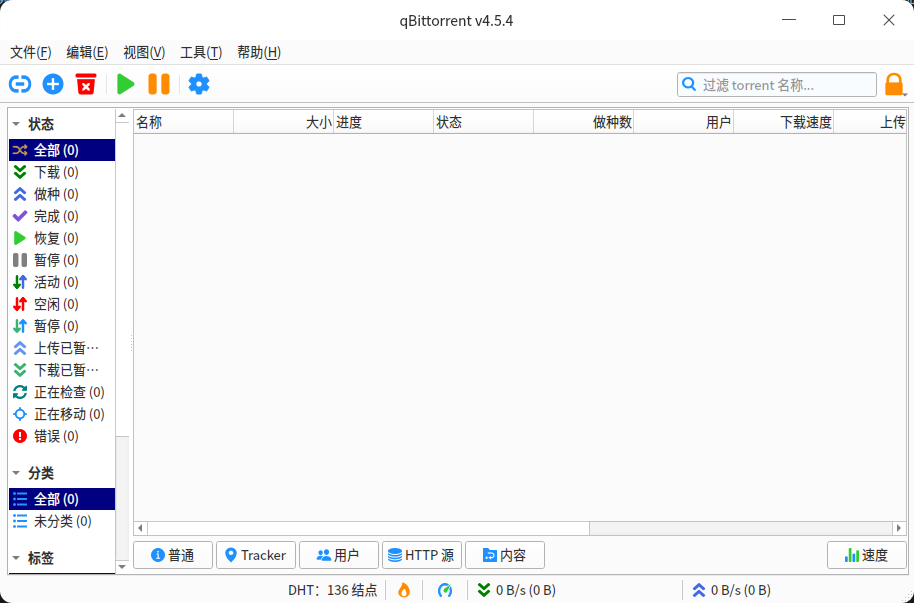
Task: Collapse the 标签 section
Action: click(16, 558)
